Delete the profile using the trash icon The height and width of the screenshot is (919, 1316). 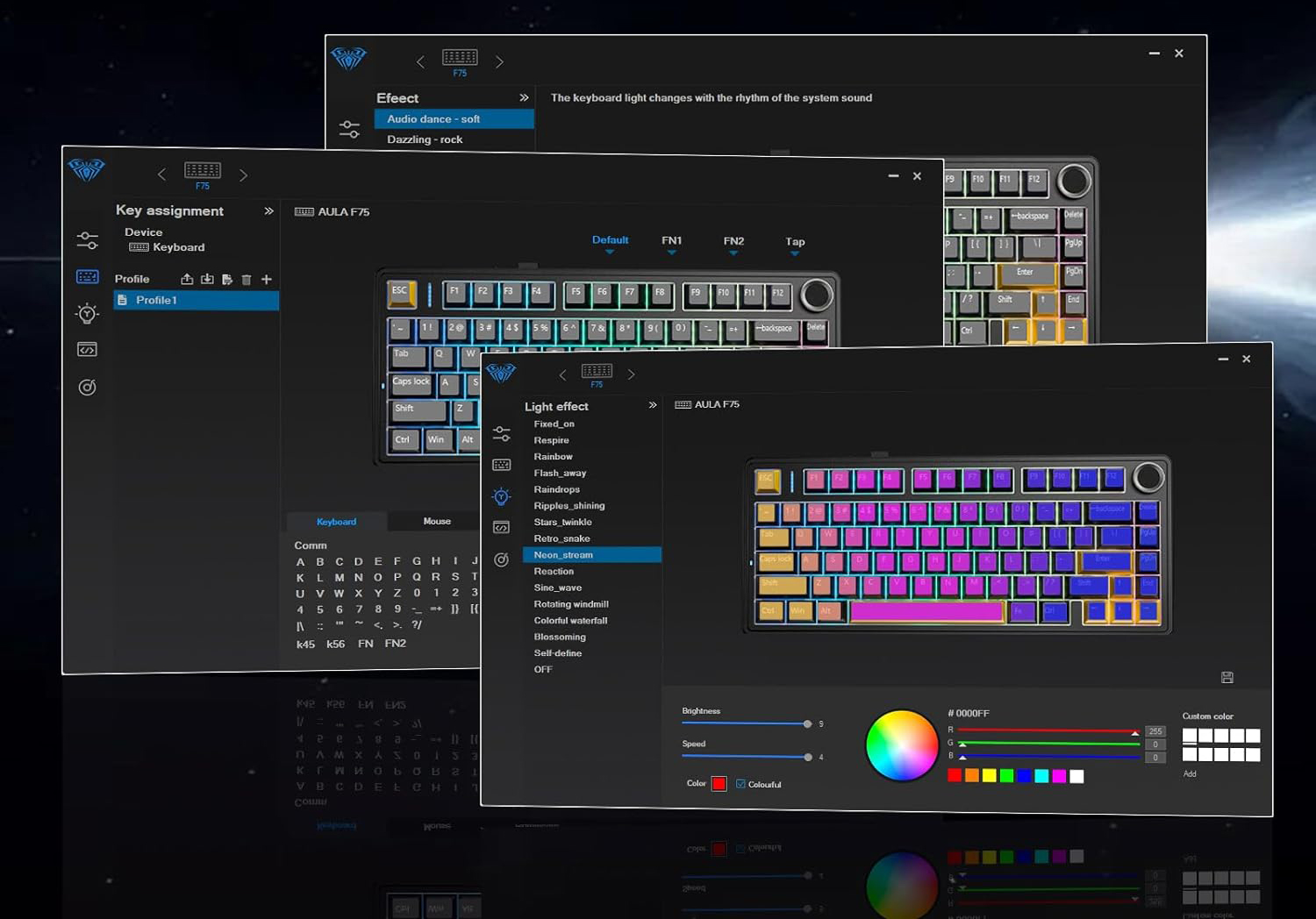point(247,280)
